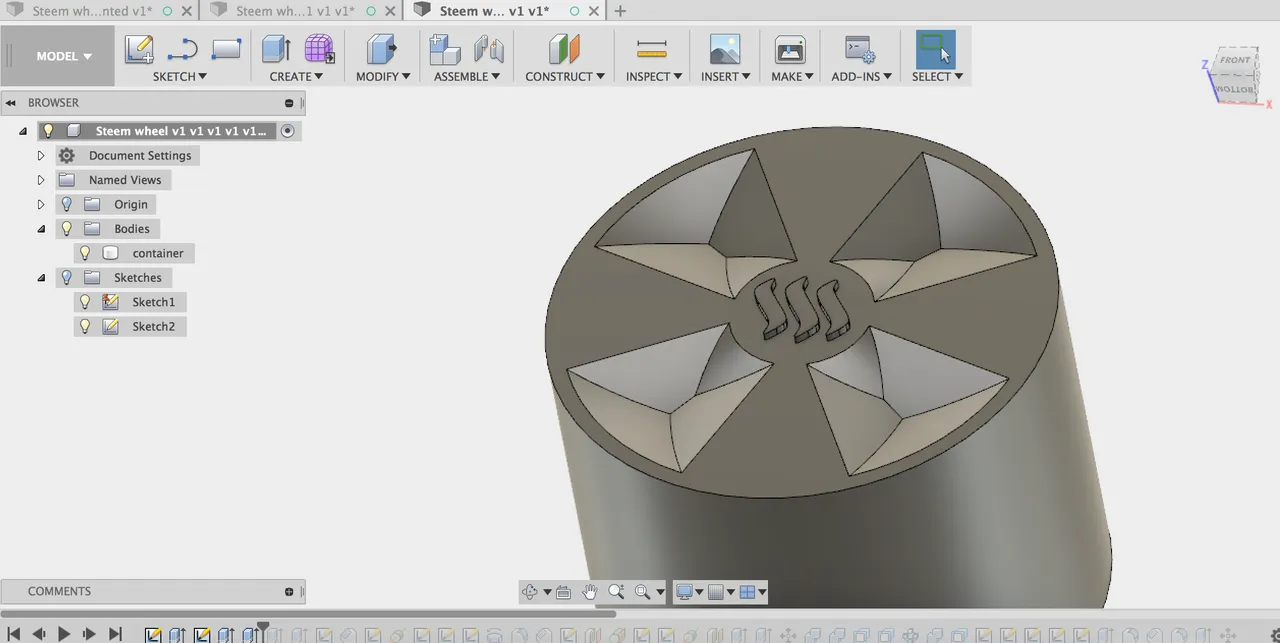Toggle visibility bulb of Steem wheel component
Screen dimensions: 1280x643
click(47, 131)
